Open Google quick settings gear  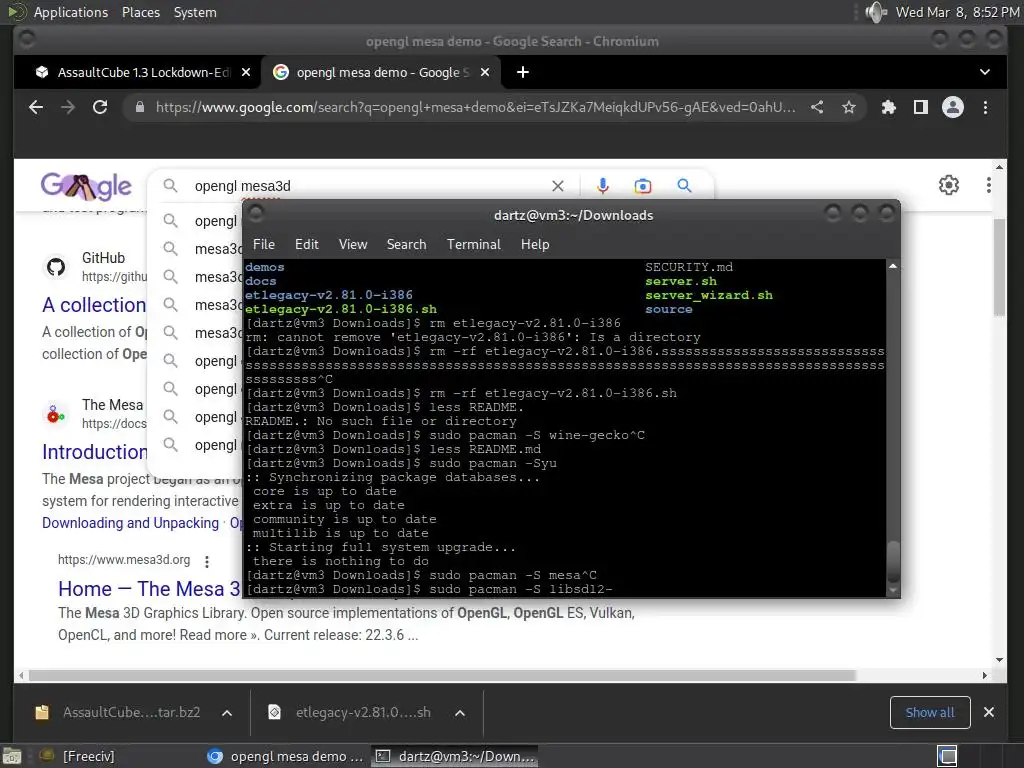[949, 185]
